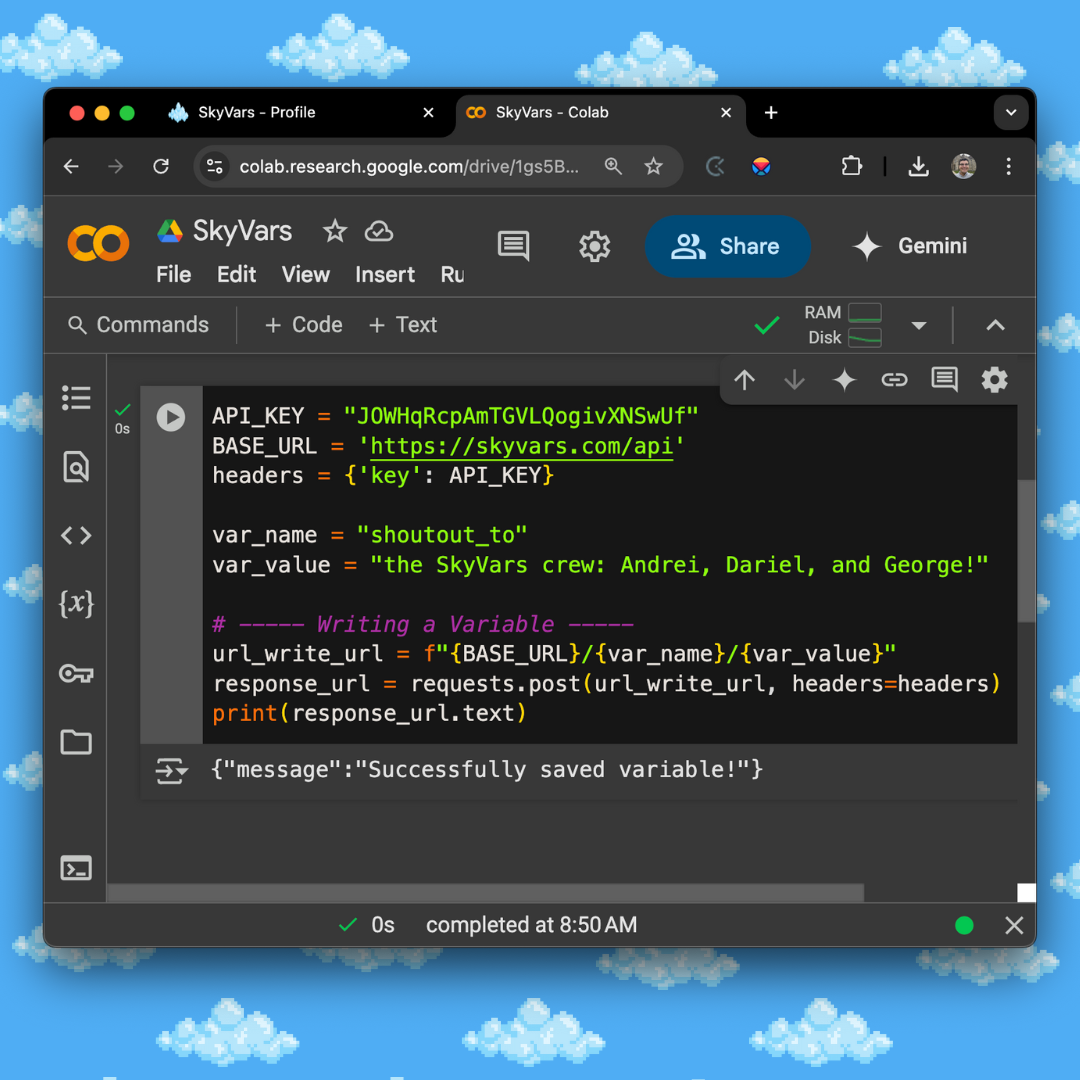Switch to the SkyVars - Profile tab

[296, 112]
